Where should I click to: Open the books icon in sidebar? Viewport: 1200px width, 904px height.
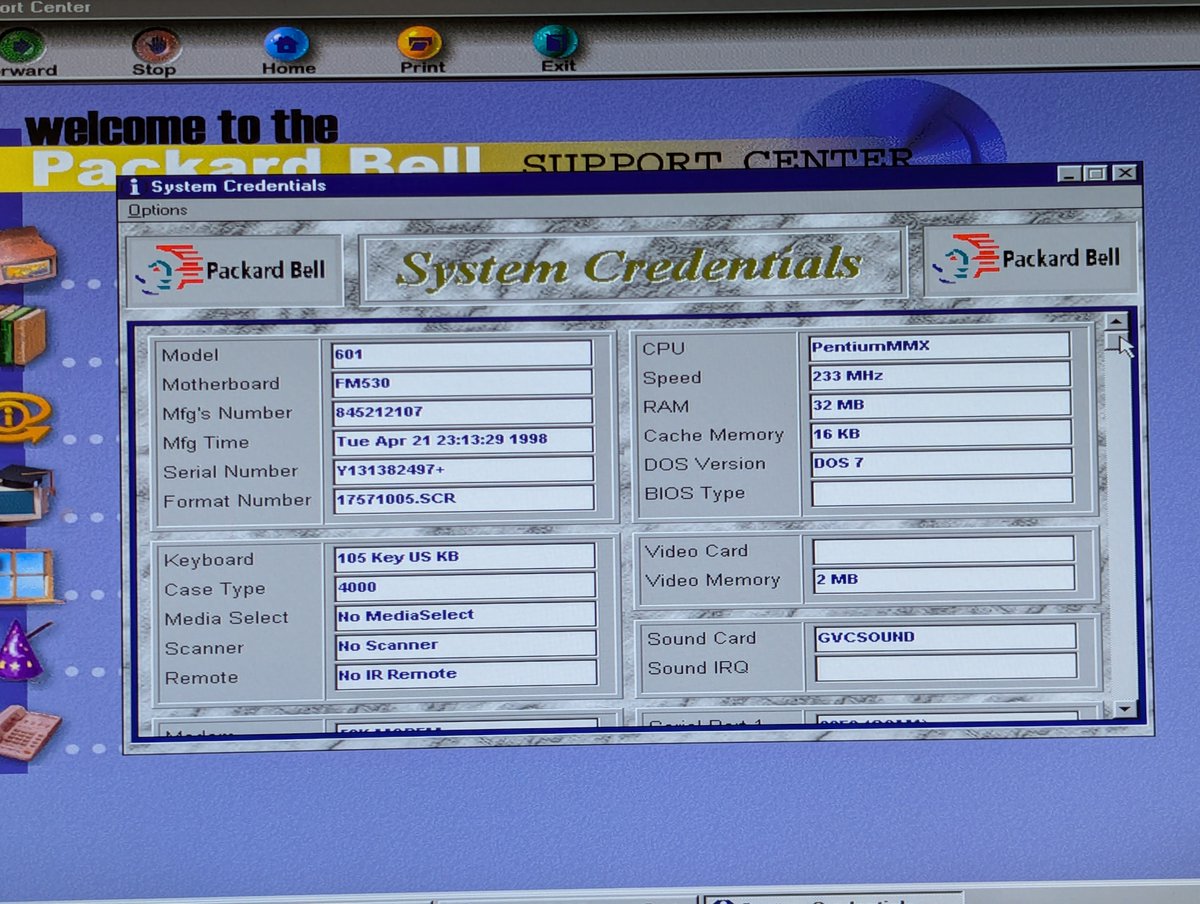(22, 335)
